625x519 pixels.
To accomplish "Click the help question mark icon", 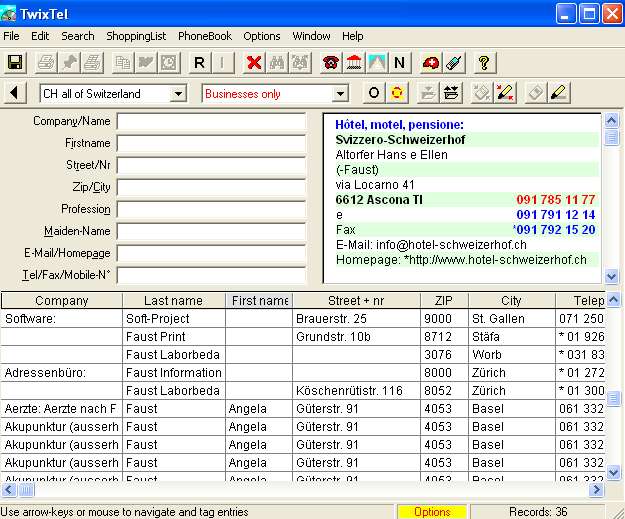I will (483, 63).
